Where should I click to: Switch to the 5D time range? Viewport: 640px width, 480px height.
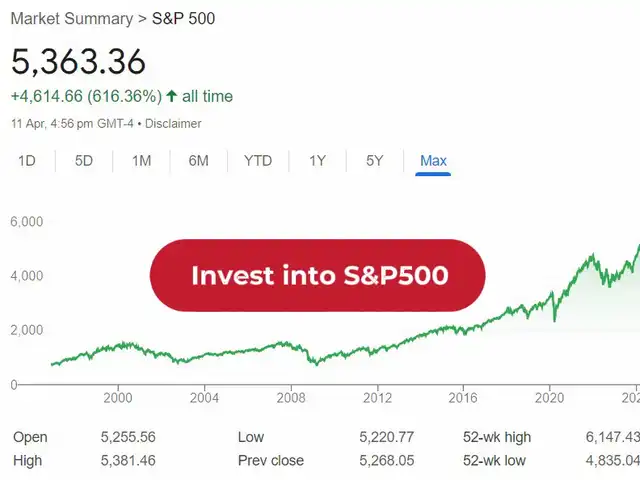click(x=84, y=160)
